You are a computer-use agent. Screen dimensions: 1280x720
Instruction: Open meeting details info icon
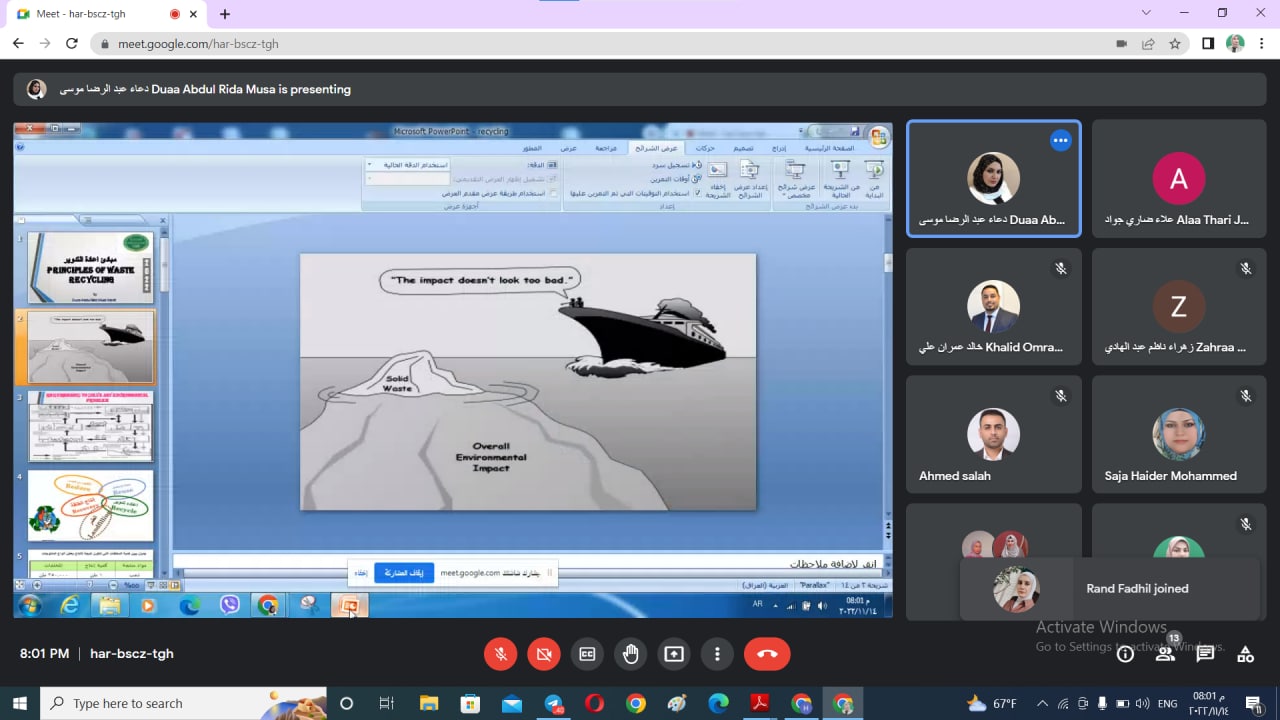(x=1125, y=654)
